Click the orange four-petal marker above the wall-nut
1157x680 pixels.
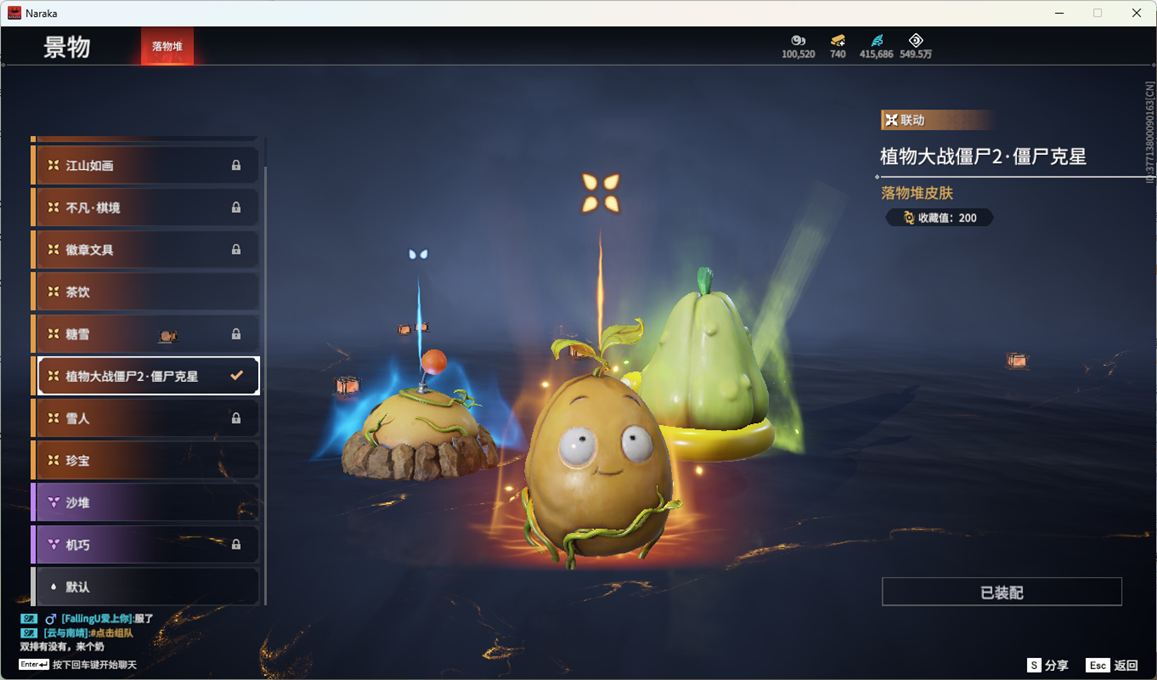pos(601,192)
